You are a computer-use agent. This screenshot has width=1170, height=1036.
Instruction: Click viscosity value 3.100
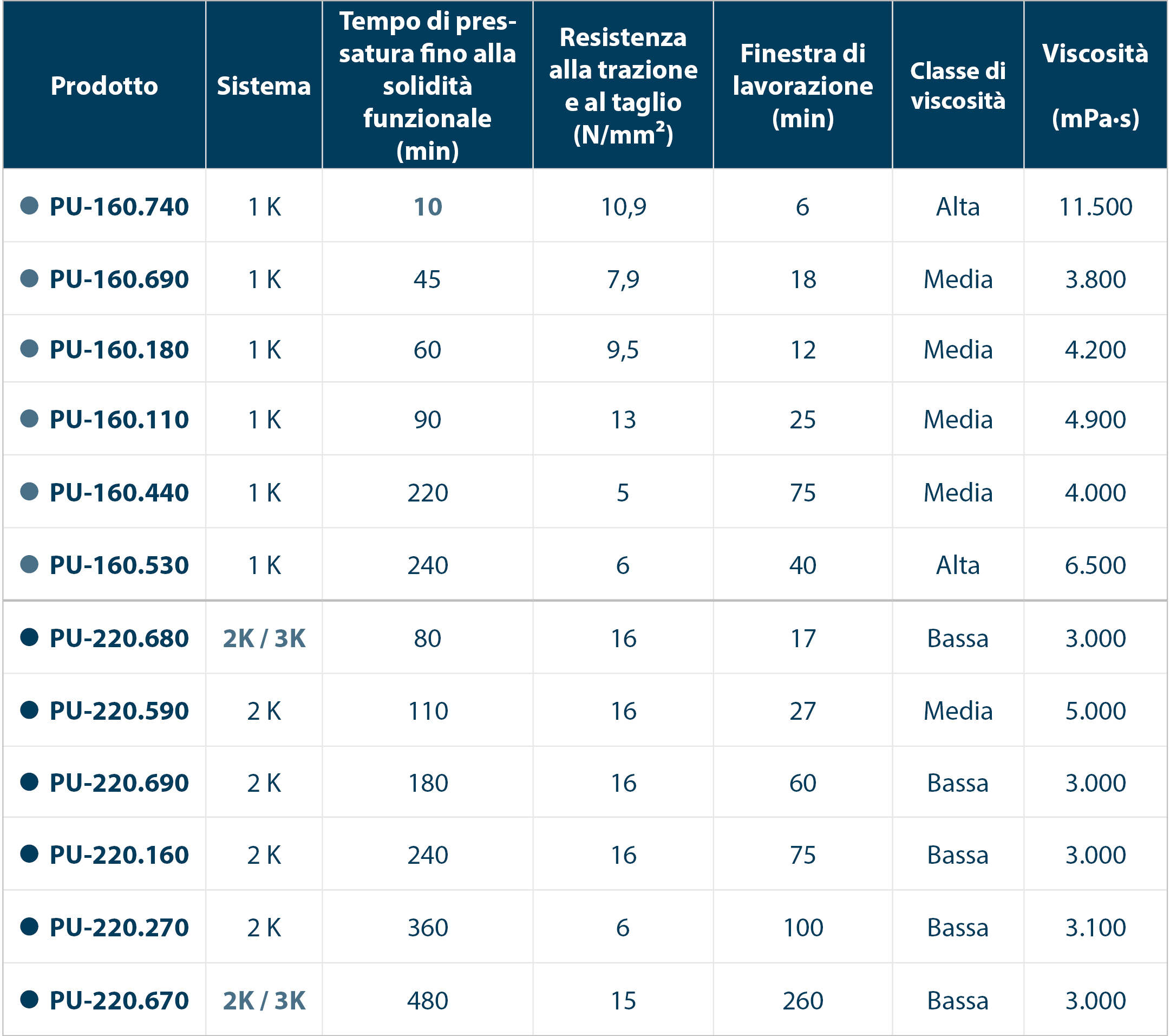point(1095,928)
